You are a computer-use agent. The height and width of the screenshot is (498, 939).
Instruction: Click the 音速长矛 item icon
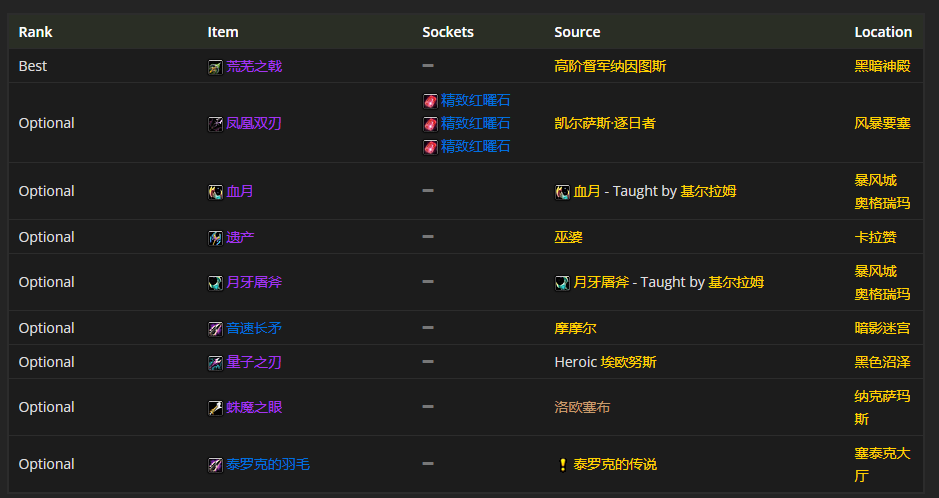[x=215, y=329]
